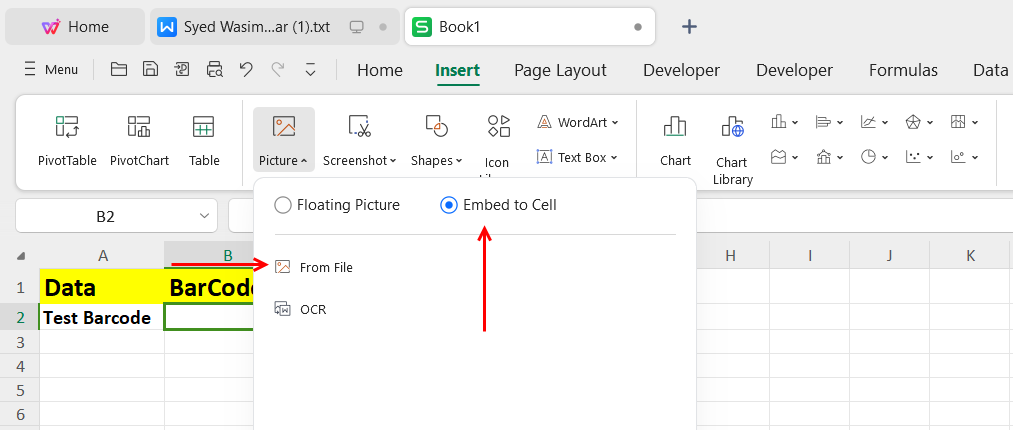
Task: Open the Text Box dropdown
Action: (578, 157)
